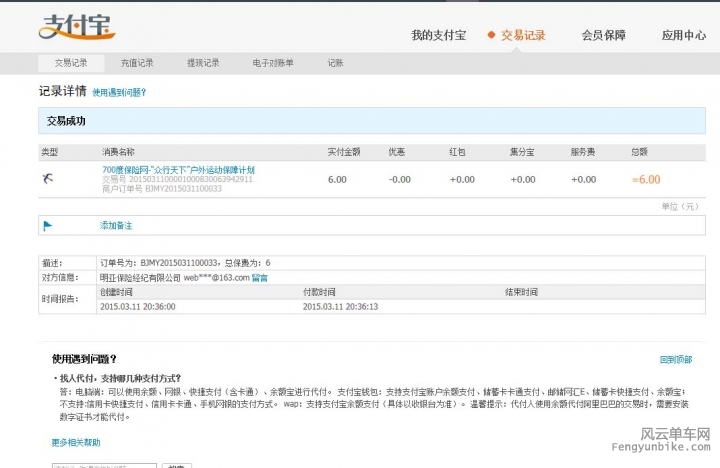
Task: Open the 700度保险网 insurance plan item link
Action: tap(178, 169)
